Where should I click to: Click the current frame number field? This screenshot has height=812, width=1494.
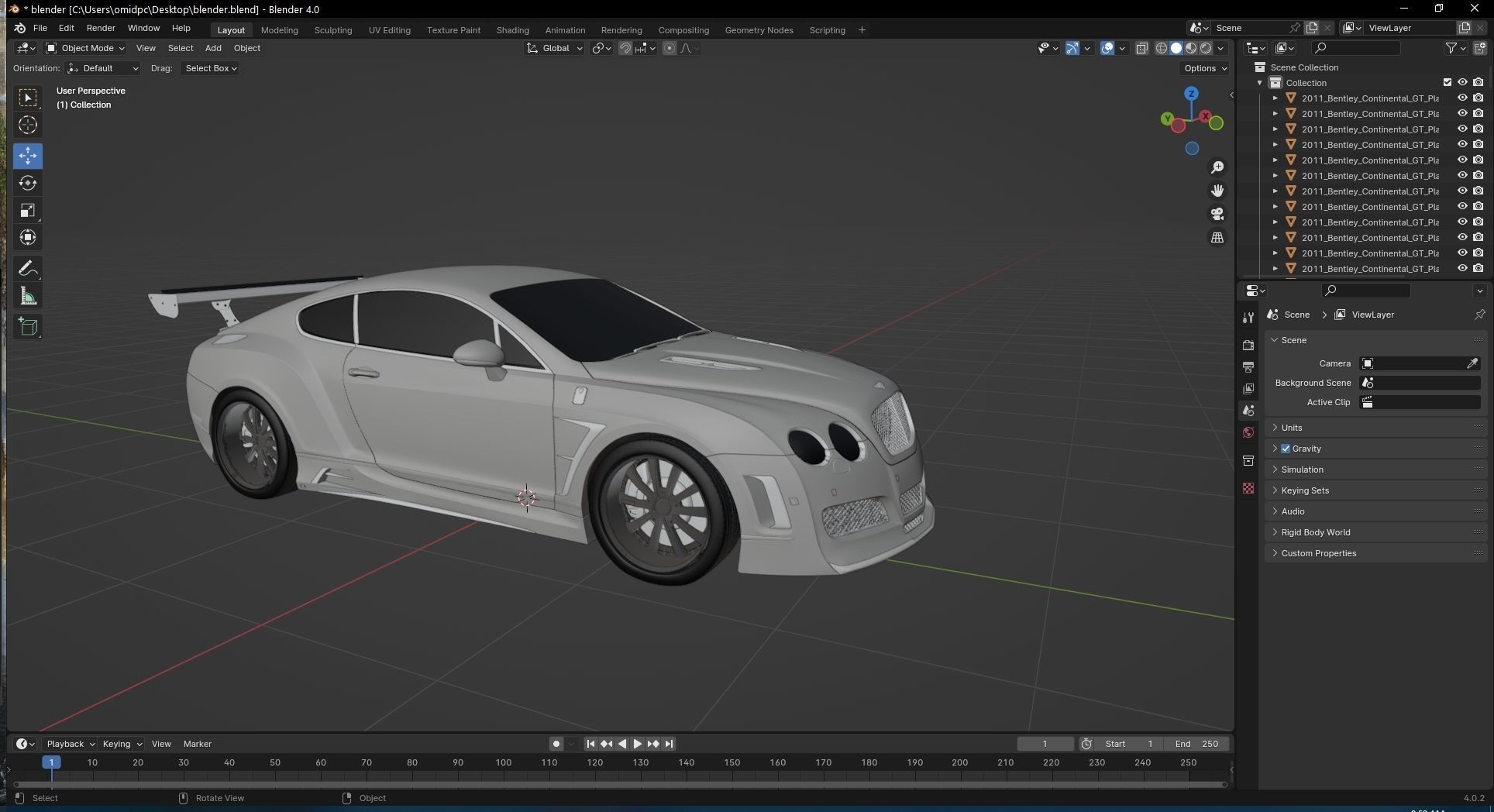tap(1045, 744)
